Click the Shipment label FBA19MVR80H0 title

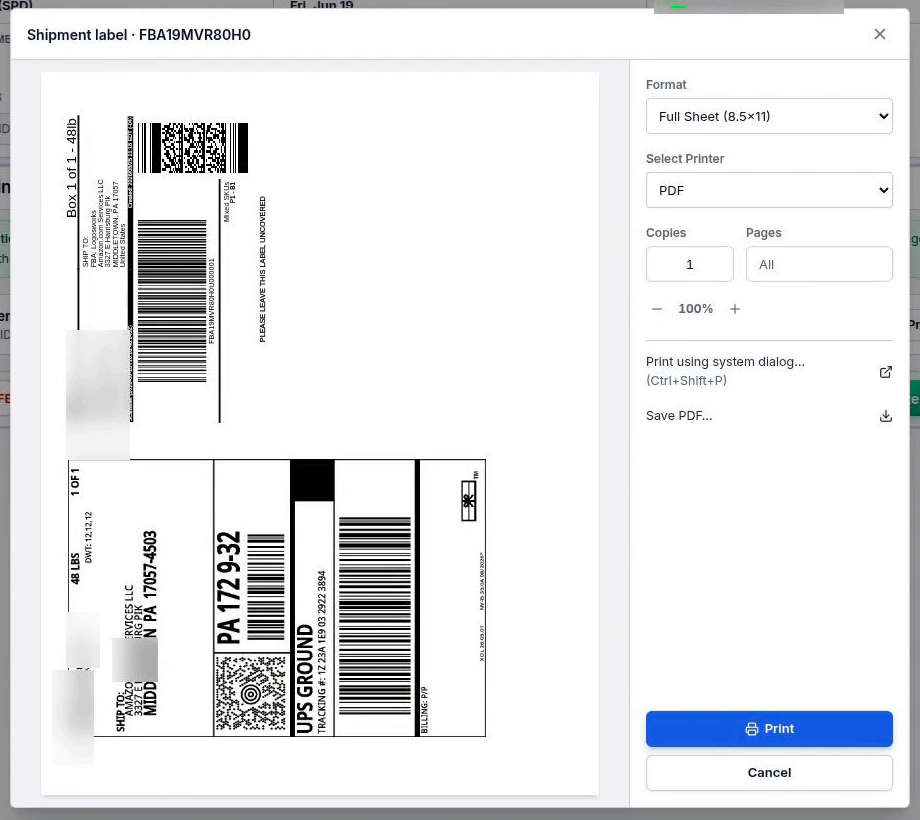(x=138, y=35)
